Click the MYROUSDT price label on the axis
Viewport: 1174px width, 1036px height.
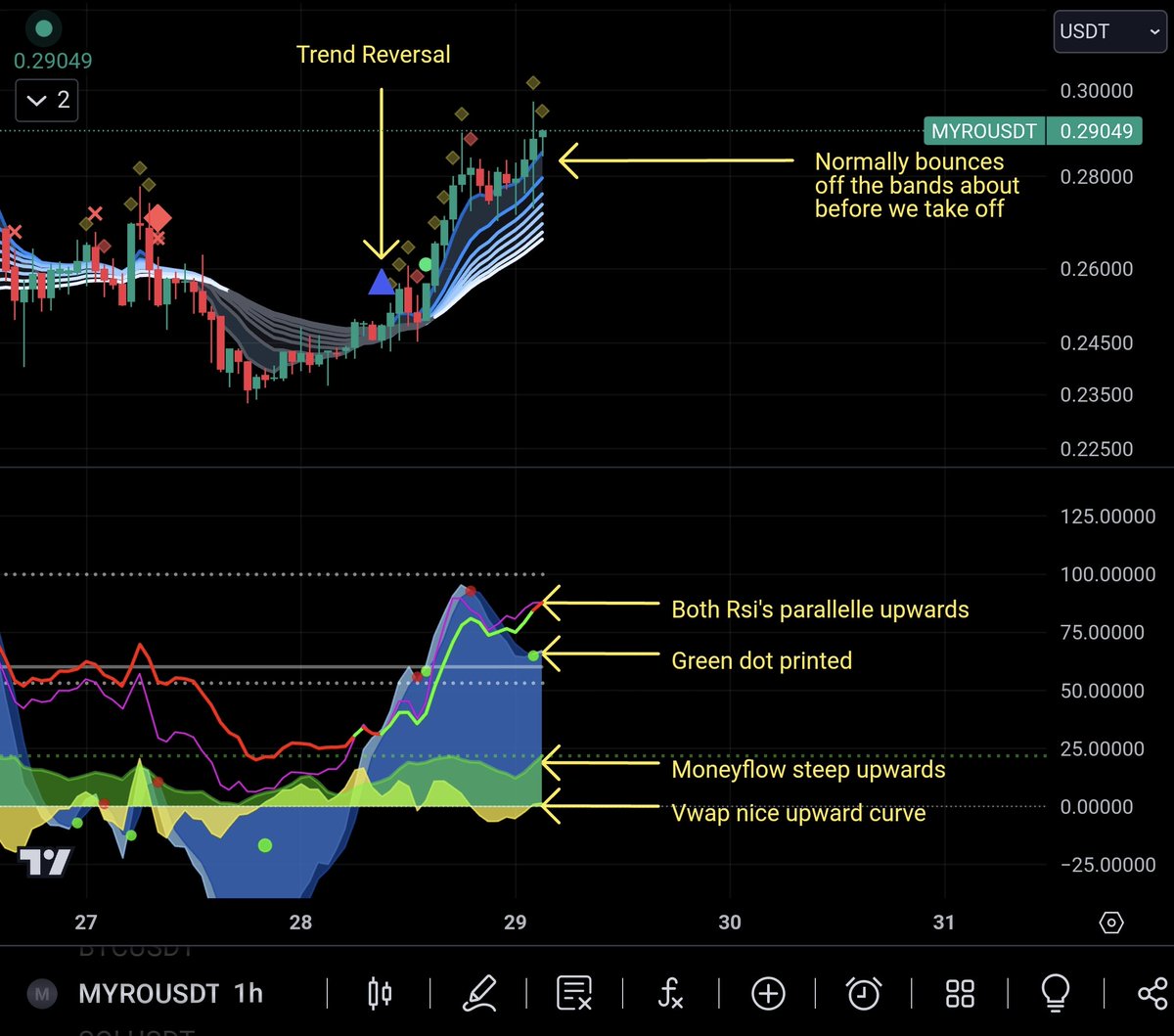coord(984,130)
